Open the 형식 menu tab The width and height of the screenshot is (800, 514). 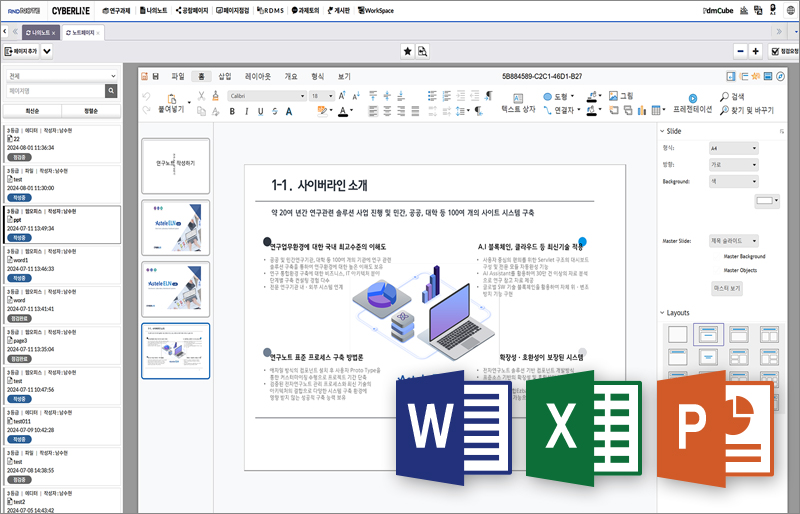(317, 76)
